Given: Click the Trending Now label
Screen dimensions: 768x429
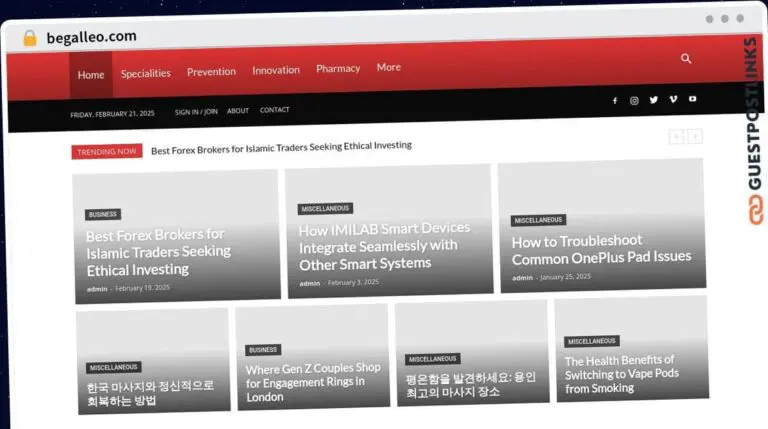Looking at the screenshot, I should 107,152.
